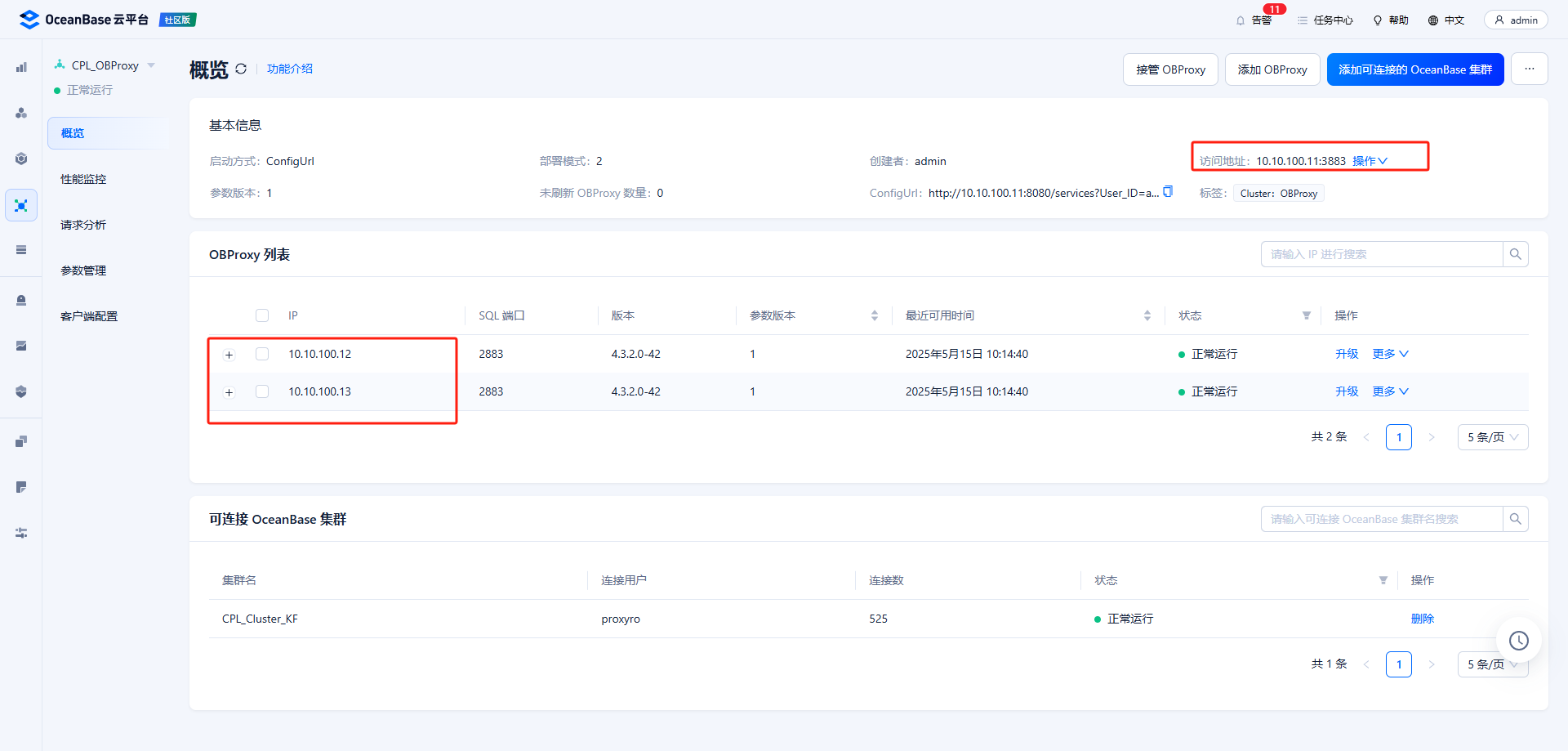Sort by 最近可用时间 column sorter arrows

pos(1147,315)
